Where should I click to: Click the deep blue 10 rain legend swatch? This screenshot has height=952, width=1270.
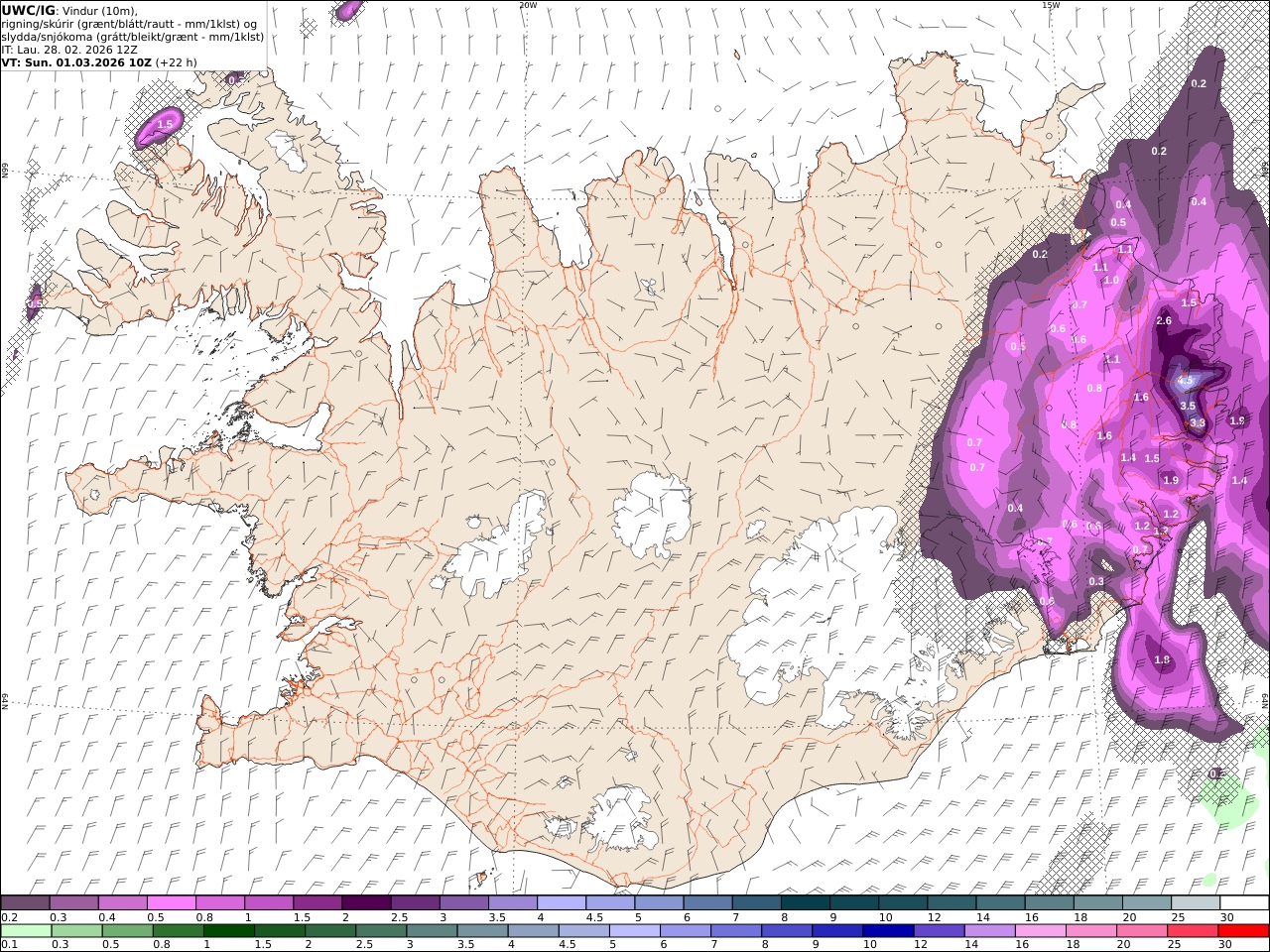coord(887,930)
